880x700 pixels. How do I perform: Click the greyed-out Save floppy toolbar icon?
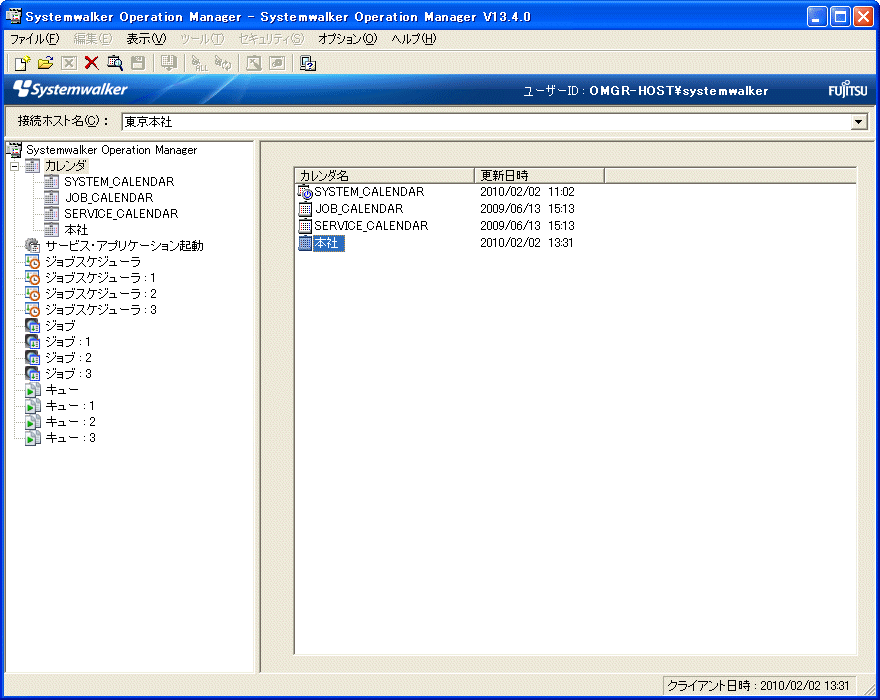click(x=138, y=63)
